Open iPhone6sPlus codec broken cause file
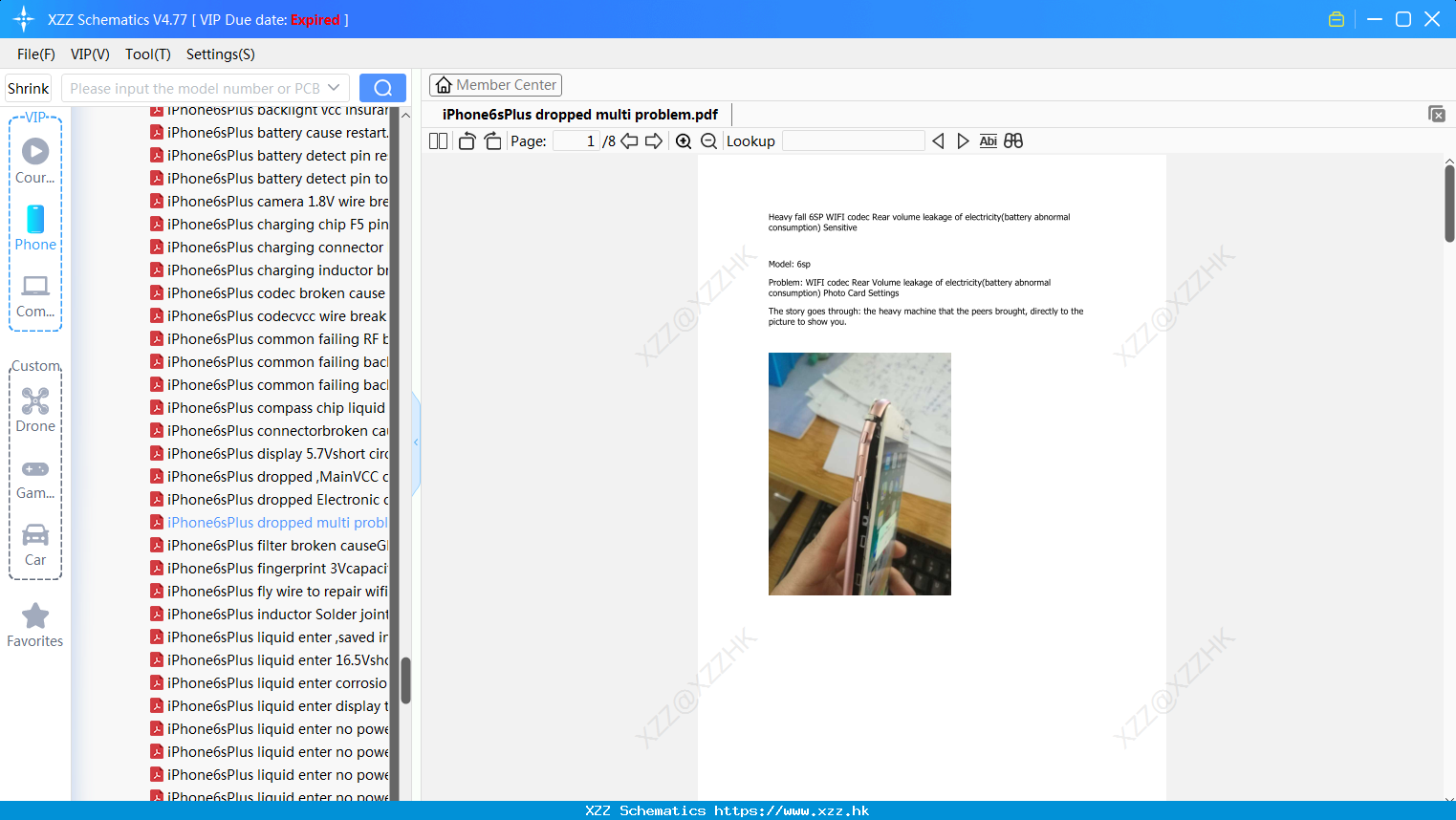Screen dimensions: 1456x820 point(269,293)
